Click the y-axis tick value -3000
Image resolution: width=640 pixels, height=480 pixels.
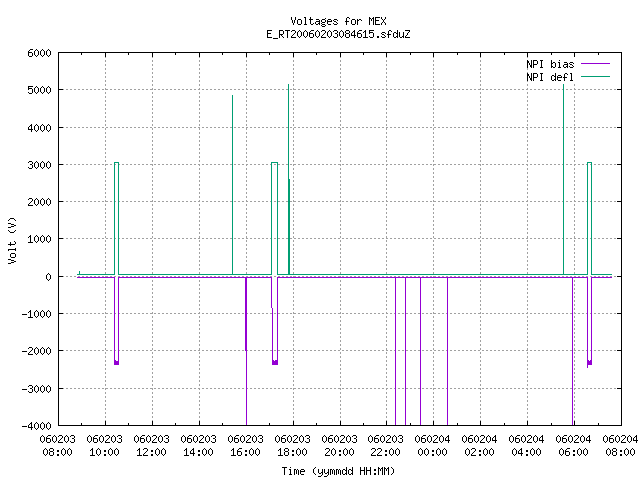pyautogui.click(x=36, y=389)
